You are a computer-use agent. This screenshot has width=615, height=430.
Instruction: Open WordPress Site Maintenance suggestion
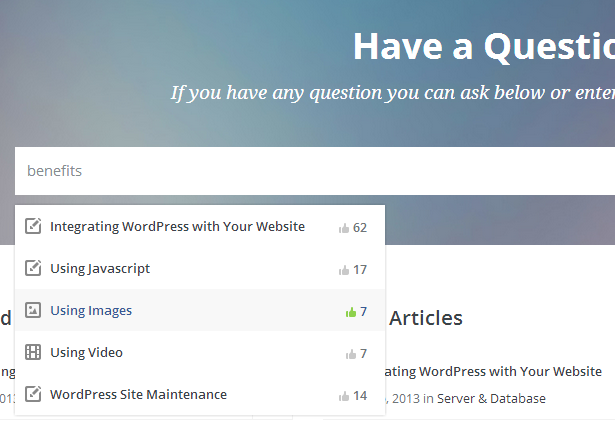(138, 395)
